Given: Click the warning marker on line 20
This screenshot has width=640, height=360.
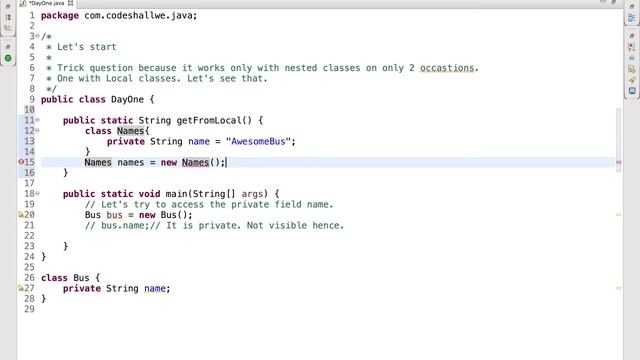Looking at the screenshot, I should tap(21, 215).
